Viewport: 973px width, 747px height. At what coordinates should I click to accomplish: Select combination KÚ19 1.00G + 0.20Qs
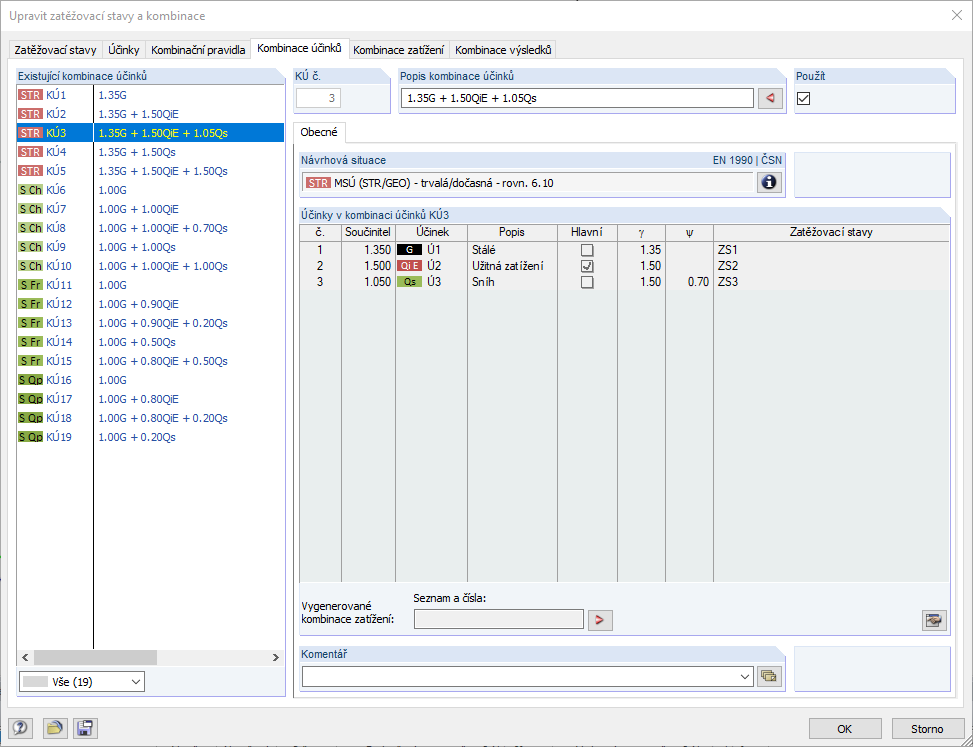coord(150,437)
